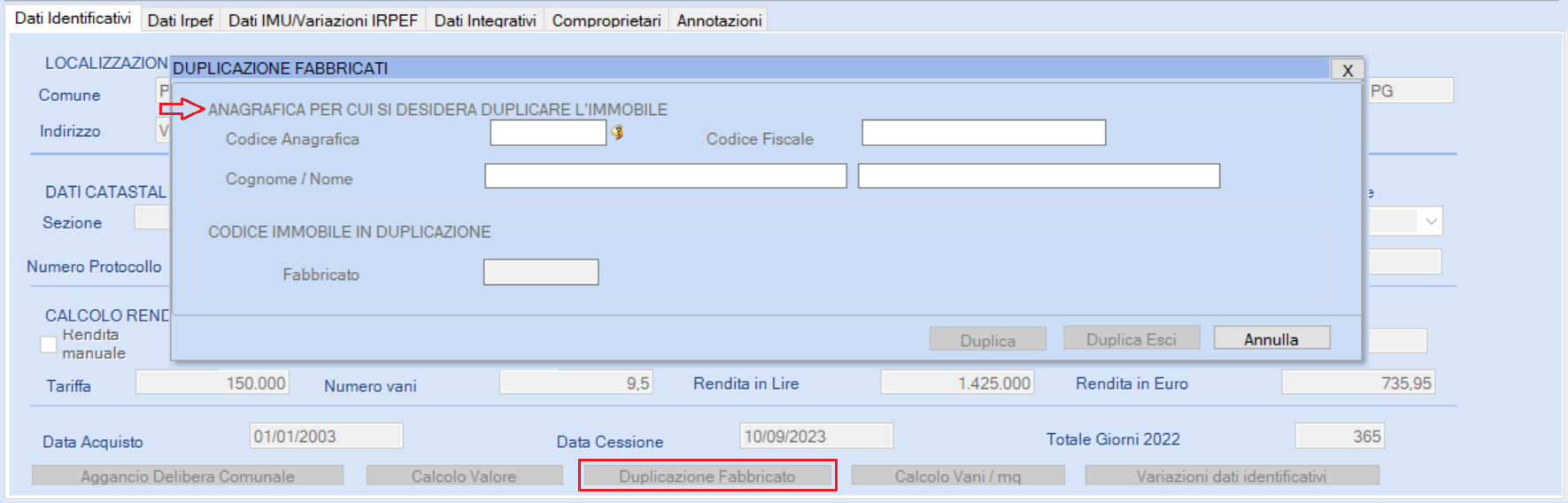
Task: Open the Dati Irpef tab
Action: point(180,20)
